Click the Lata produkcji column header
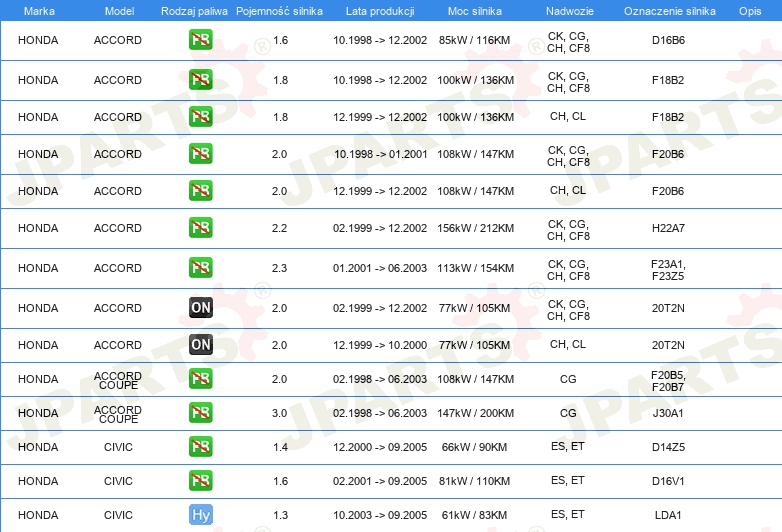Viewport: 782px width, 532px height. click(379, 11)
